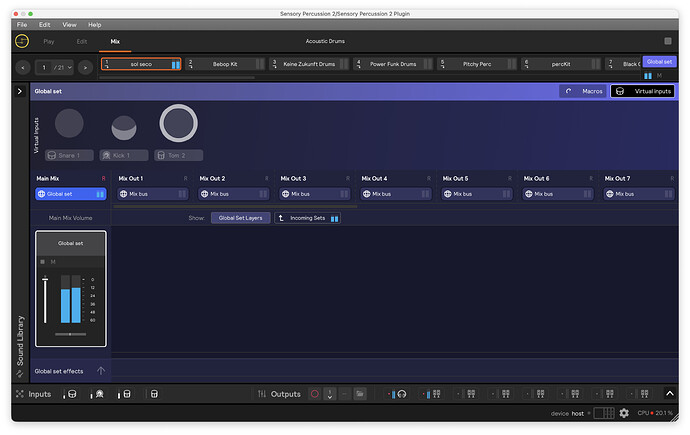Screen dimensions: 690x435
Task: Switch to the Play tab
Action: tap(49, 41)
